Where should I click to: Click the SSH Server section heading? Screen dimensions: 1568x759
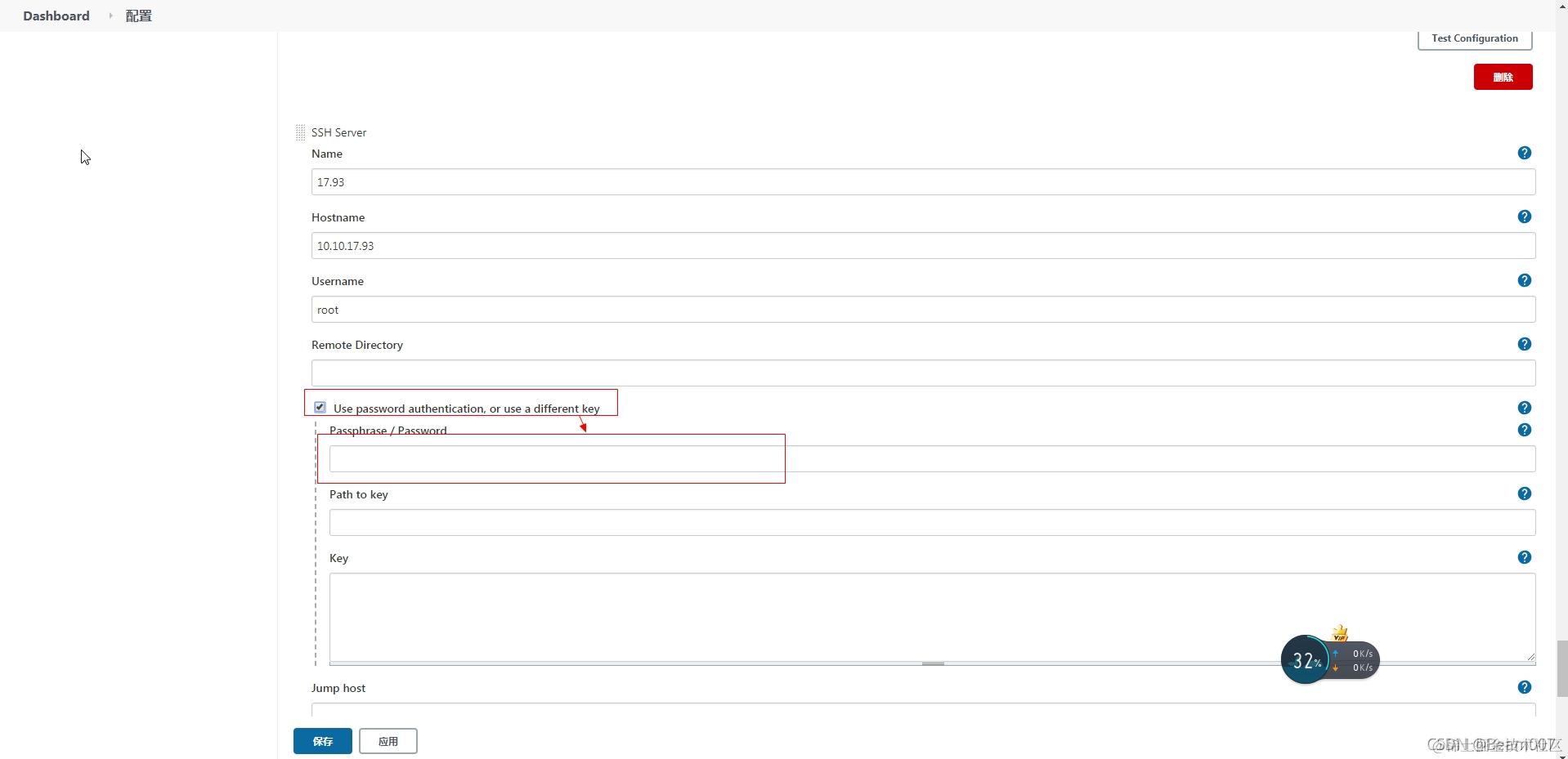click(x=338, y=132)
